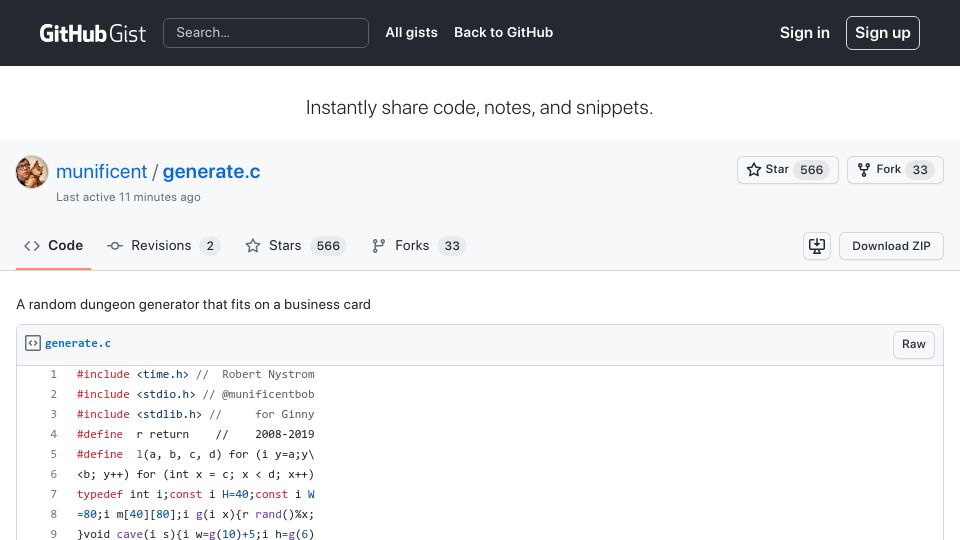Click the code brackets icon on Code tab
960x540 pixels.
pos(32,246)
